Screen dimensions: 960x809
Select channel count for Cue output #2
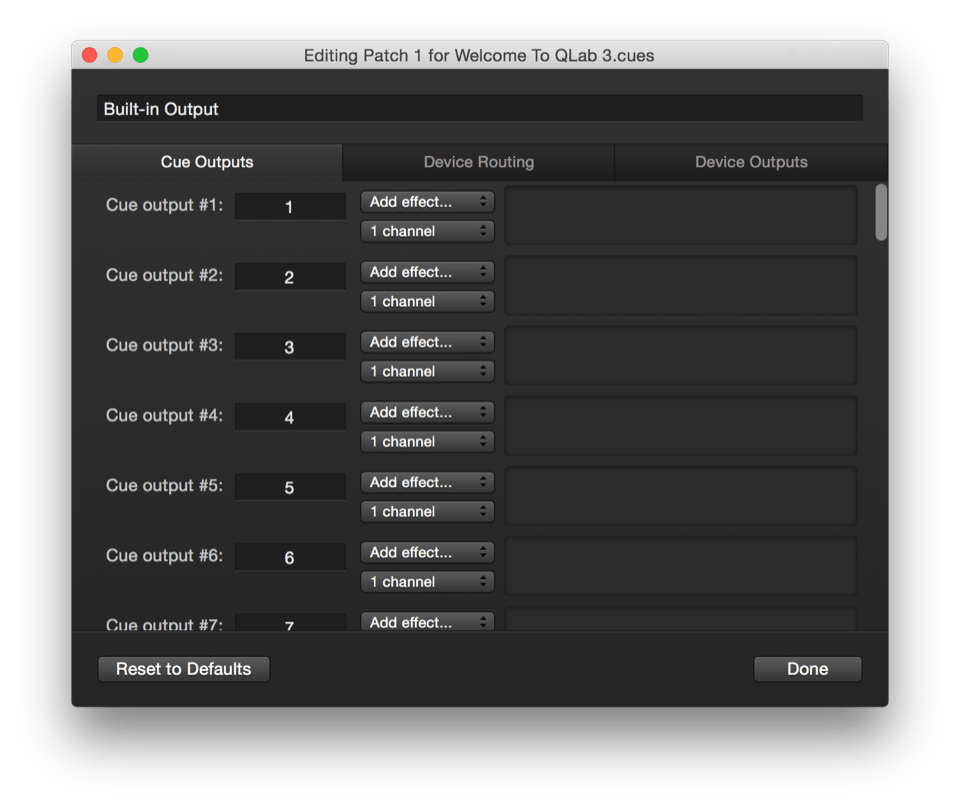(x=427, y=301)
